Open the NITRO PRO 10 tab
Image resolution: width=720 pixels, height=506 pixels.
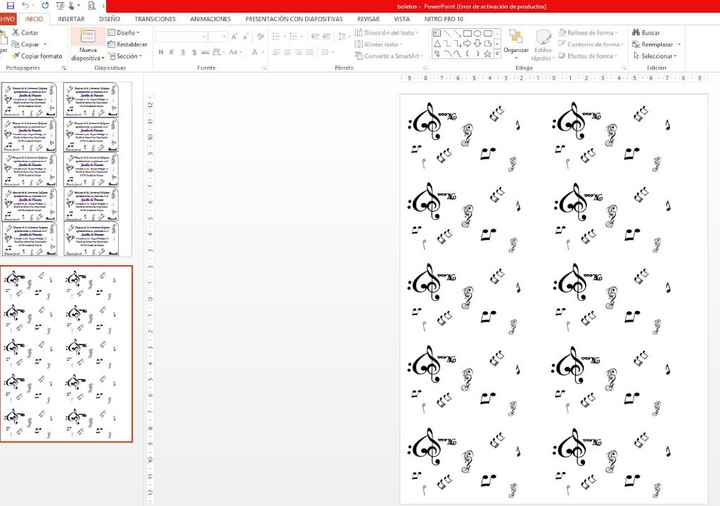[444, 19]
